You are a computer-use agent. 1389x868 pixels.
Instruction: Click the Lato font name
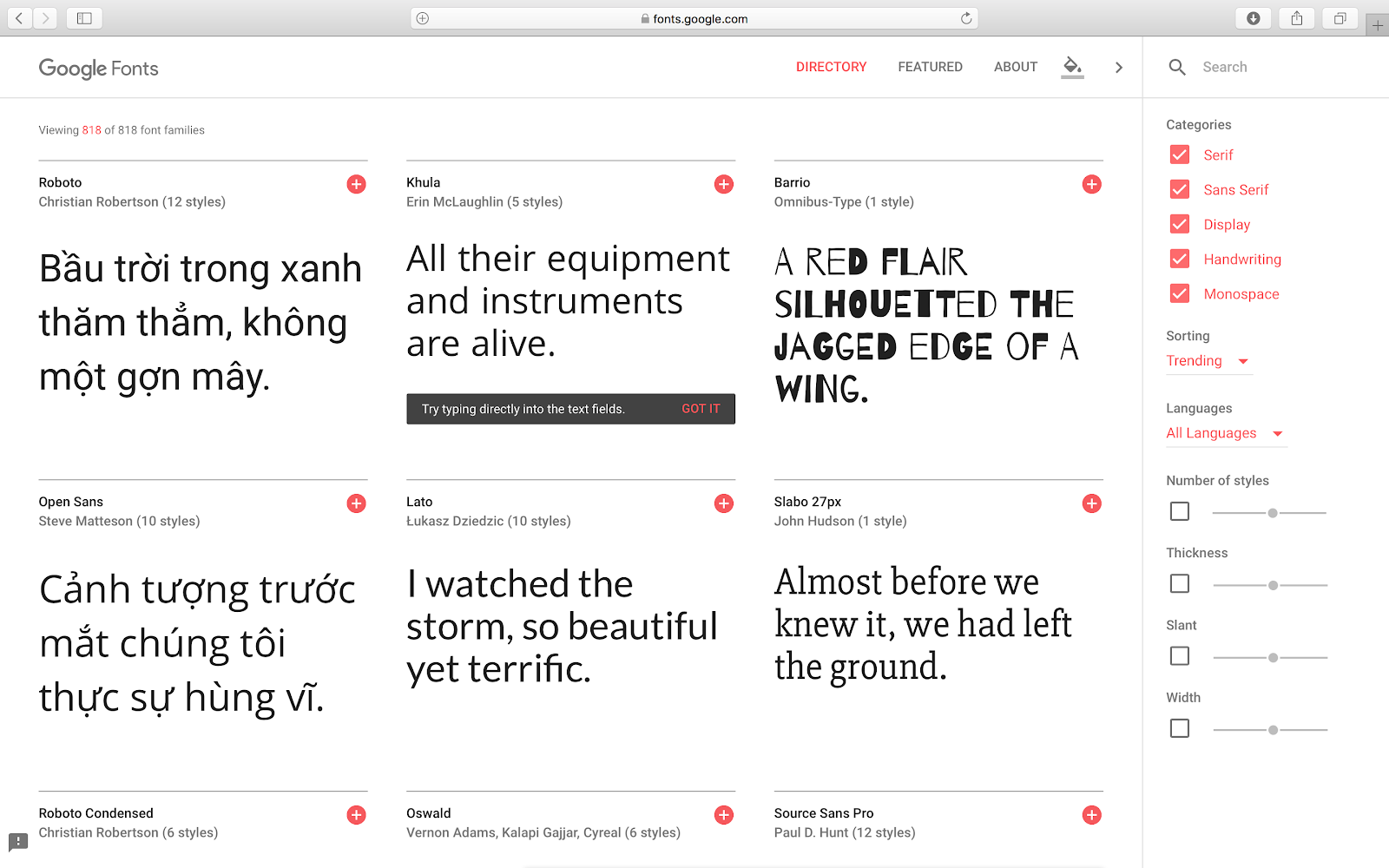pyautogui.click(x=419, y=502)
